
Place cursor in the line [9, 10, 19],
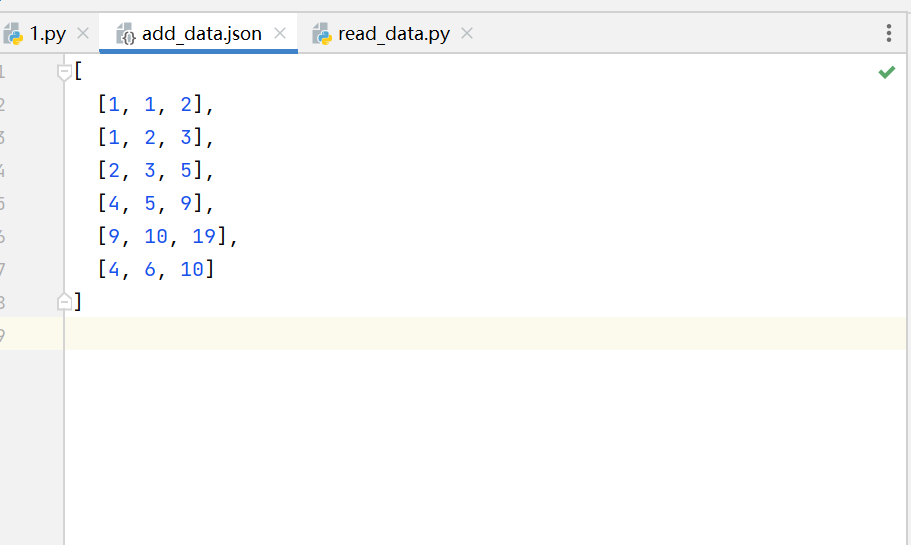pyautogui.click(x=168, y=236)
